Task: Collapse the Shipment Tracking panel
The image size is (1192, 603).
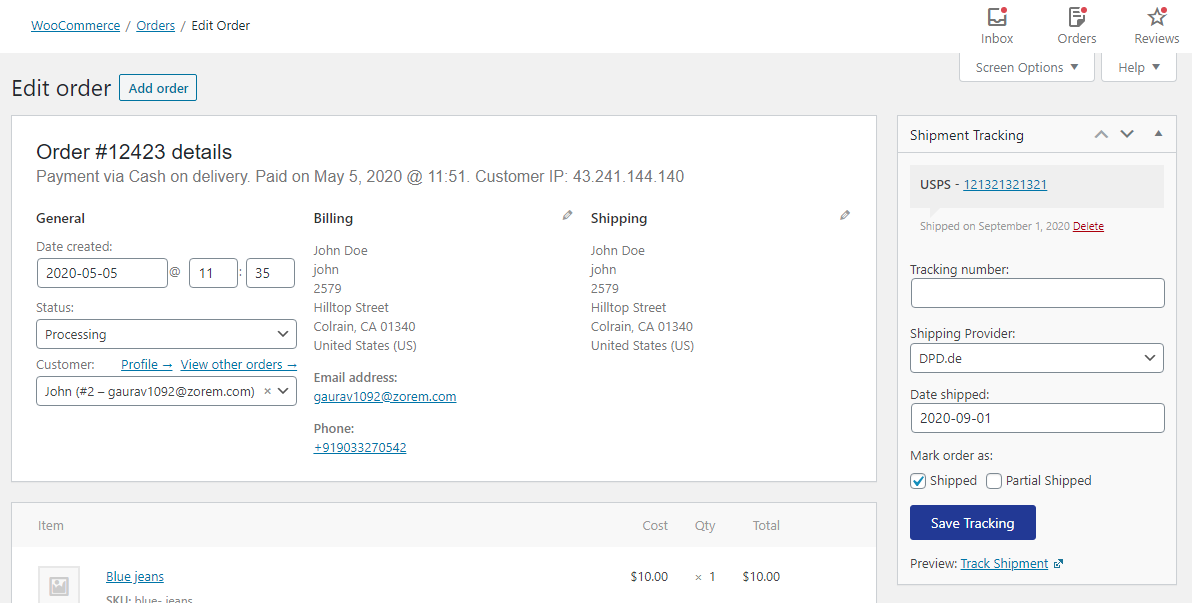Action: point(1158,134)
